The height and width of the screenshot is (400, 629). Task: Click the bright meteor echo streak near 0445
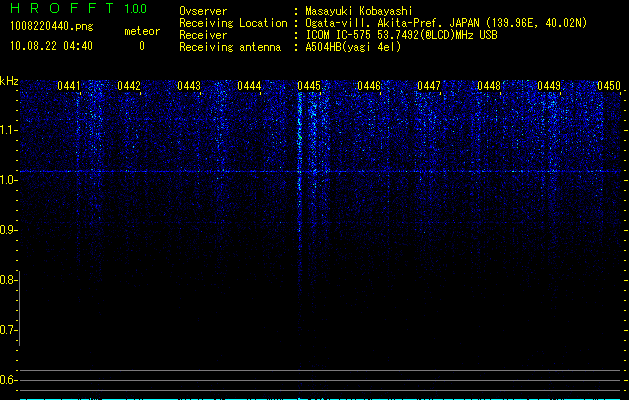point(299,169)
